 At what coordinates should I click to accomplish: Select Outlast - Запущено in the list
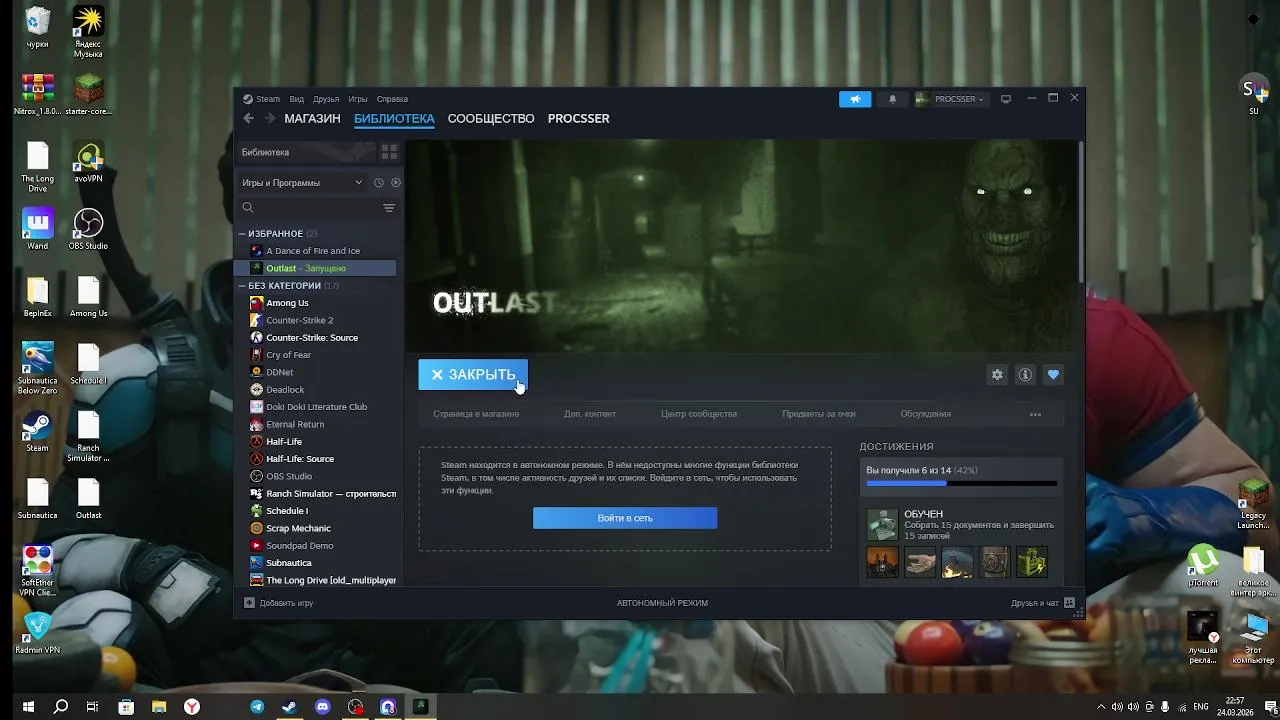315,268
